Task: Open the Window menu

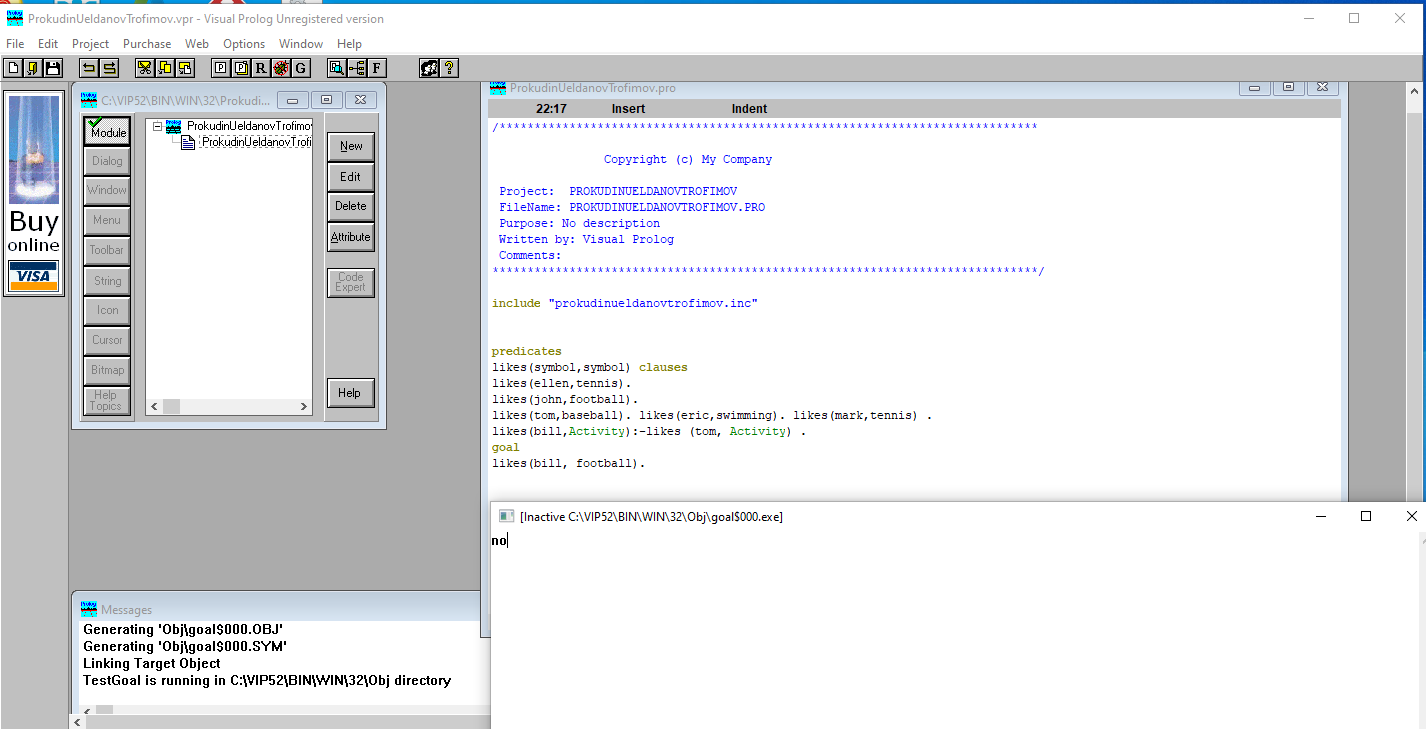Action: (301, 44)
